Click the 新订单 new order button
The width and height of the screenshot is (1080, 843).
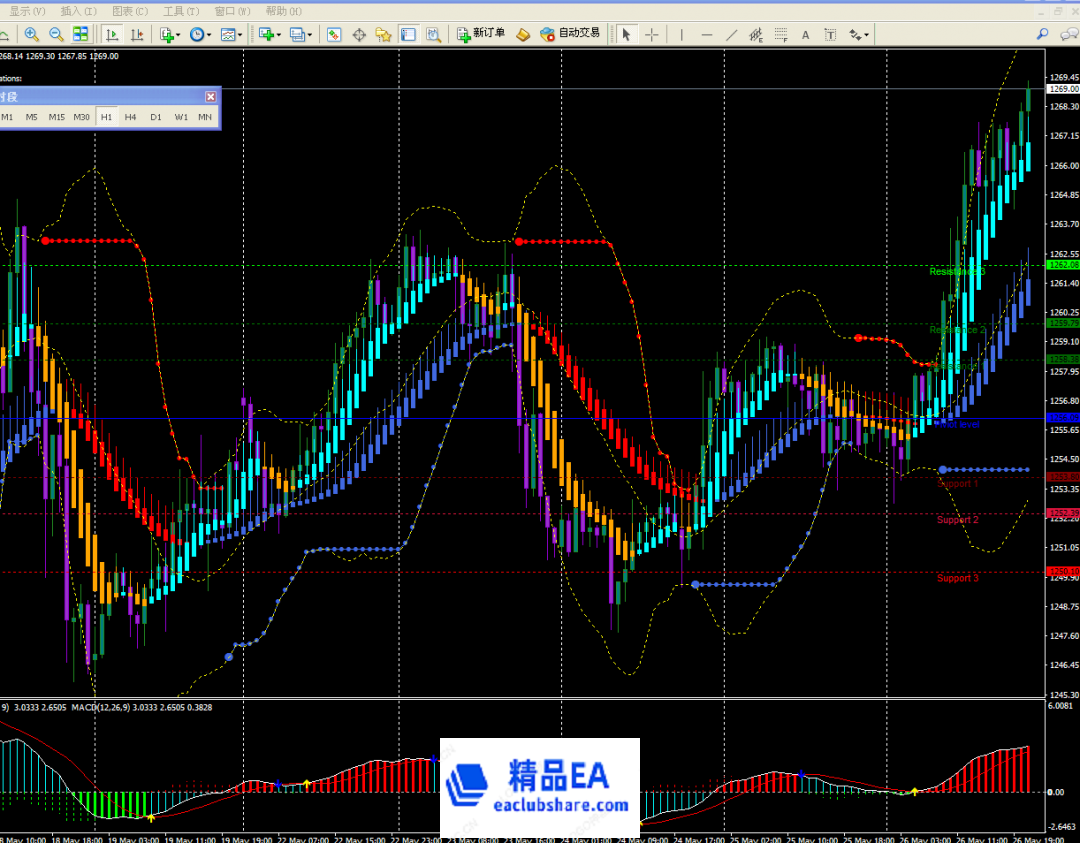coord(480,34)
